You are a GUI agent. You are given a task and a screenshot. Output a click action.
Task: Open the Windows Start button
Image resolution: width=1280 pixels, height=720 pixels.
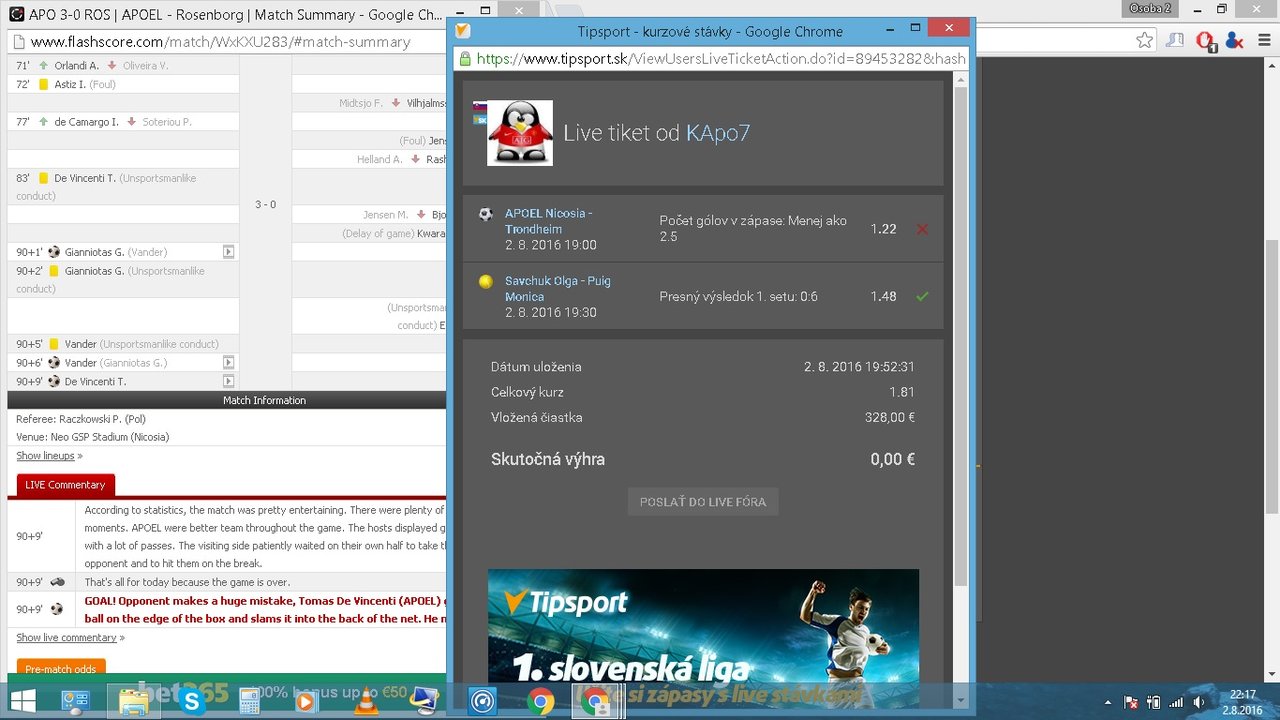(22, 702)
